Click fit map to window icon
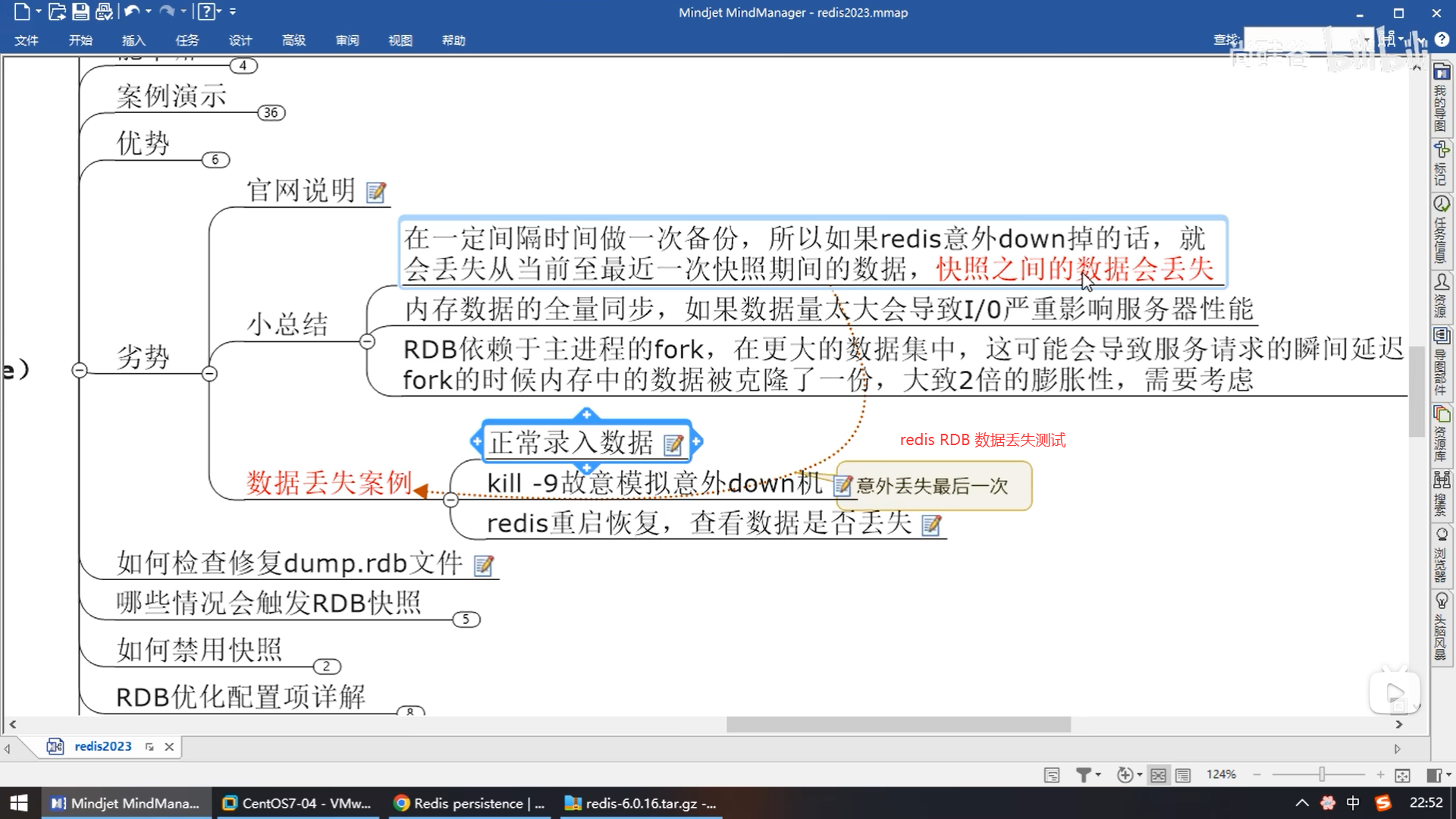The height and width of the screenshot is (819, 1456). pyautogui.click(x=1402, y=774)
